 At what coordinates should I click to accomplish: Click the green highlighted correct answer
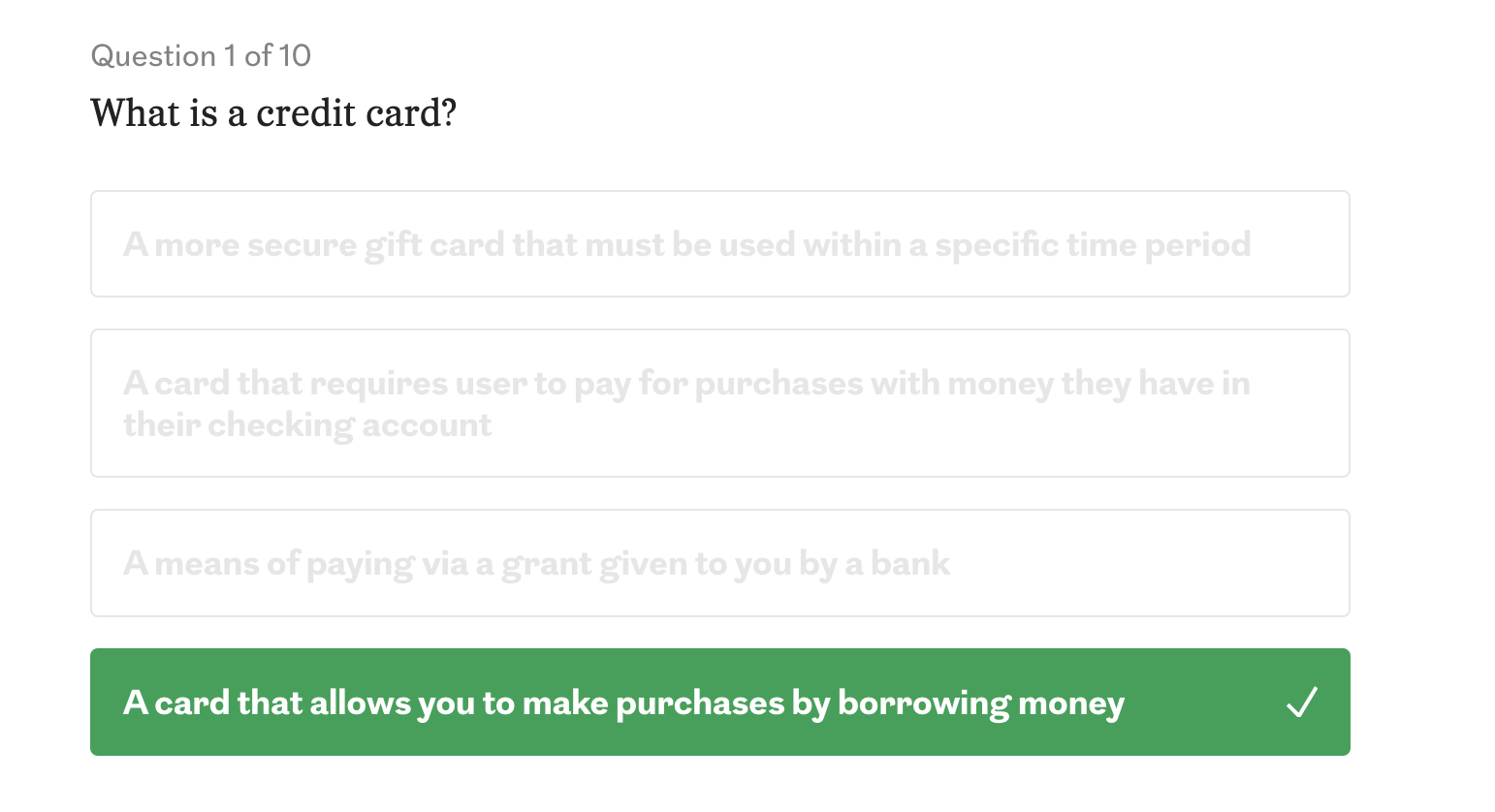coord(719,703)
